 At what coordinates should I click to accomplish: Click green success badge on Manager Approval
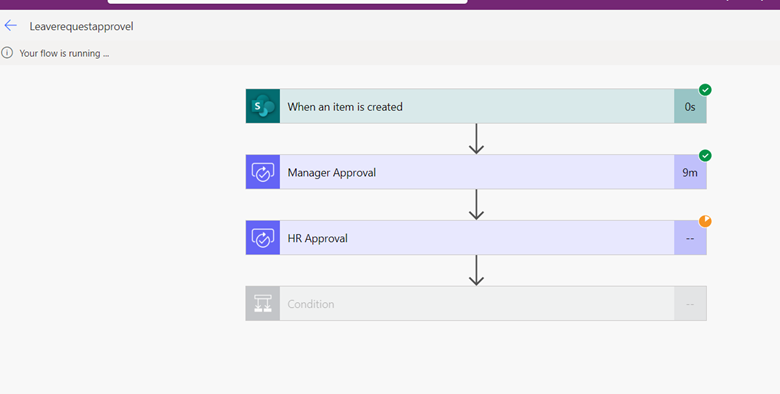point(705,156)
